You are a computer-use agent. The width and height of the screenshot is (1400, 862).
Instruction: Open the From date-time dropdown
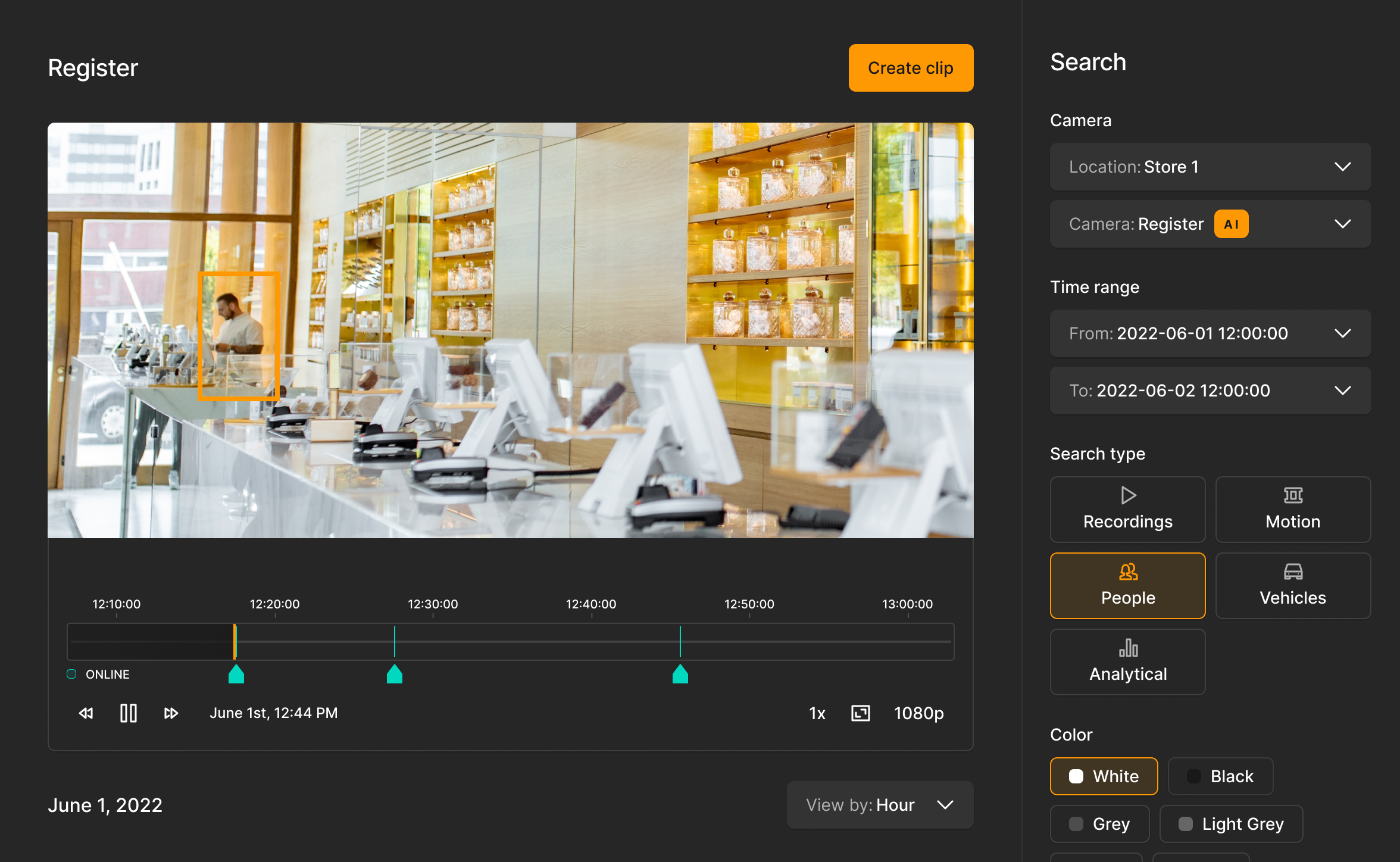[x=1211, y=333]
